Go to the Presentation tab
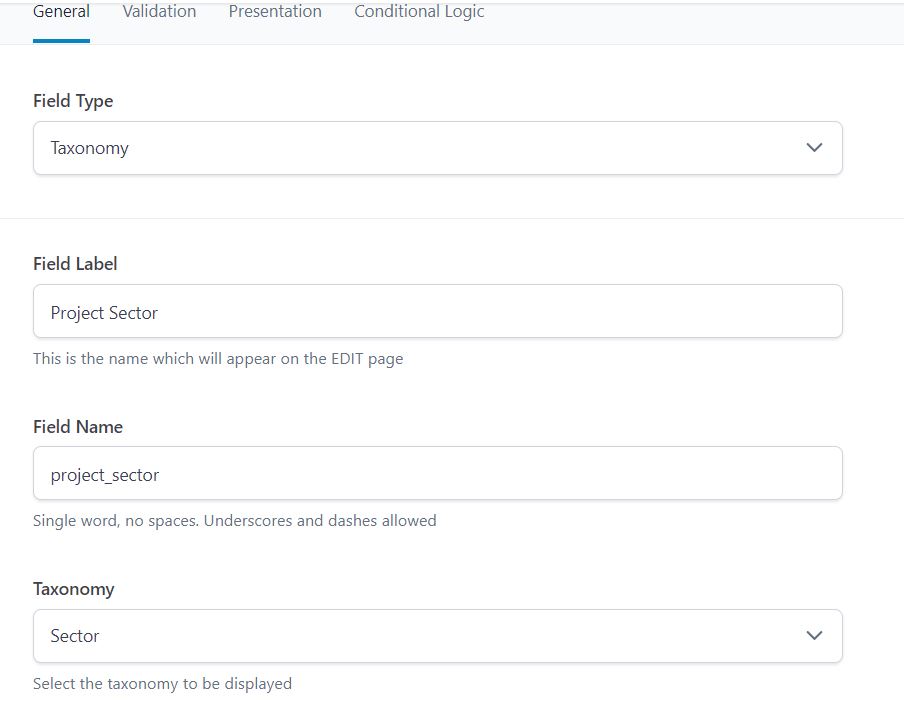Screen dimensions: 904x719 pyautogui.click(x=275, y=12)
